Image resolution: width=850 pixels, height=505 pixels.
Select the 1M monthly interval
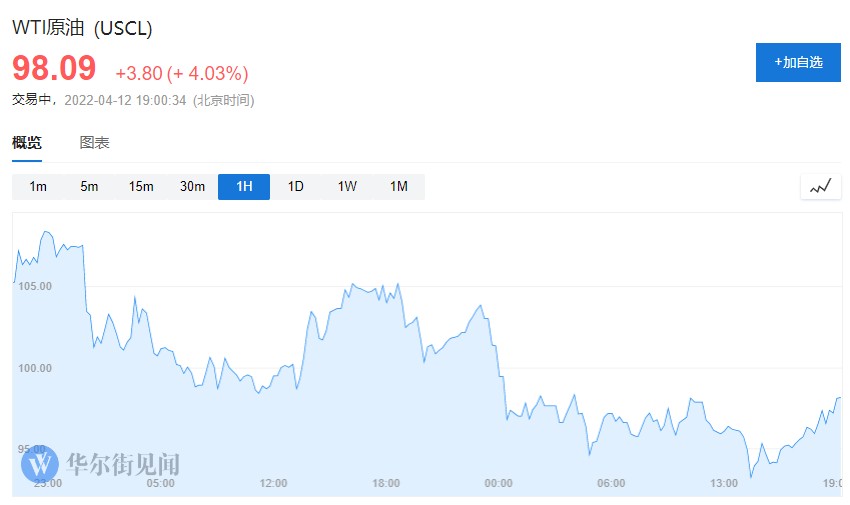(x=398, y=187)
